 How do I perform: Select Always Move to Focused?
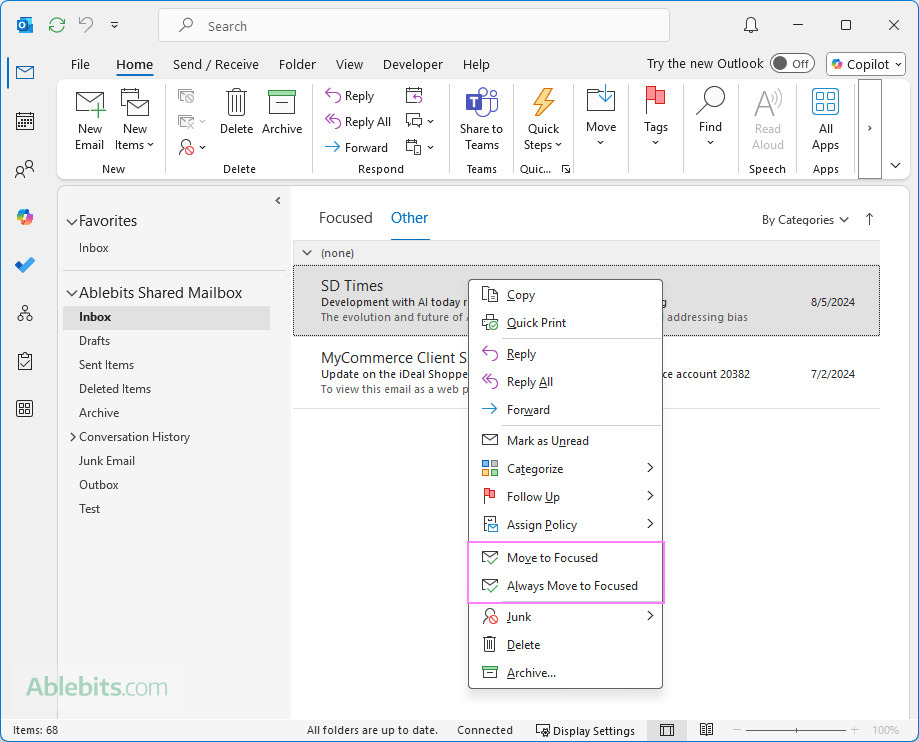pyautogui.click(x=566, y=586)
